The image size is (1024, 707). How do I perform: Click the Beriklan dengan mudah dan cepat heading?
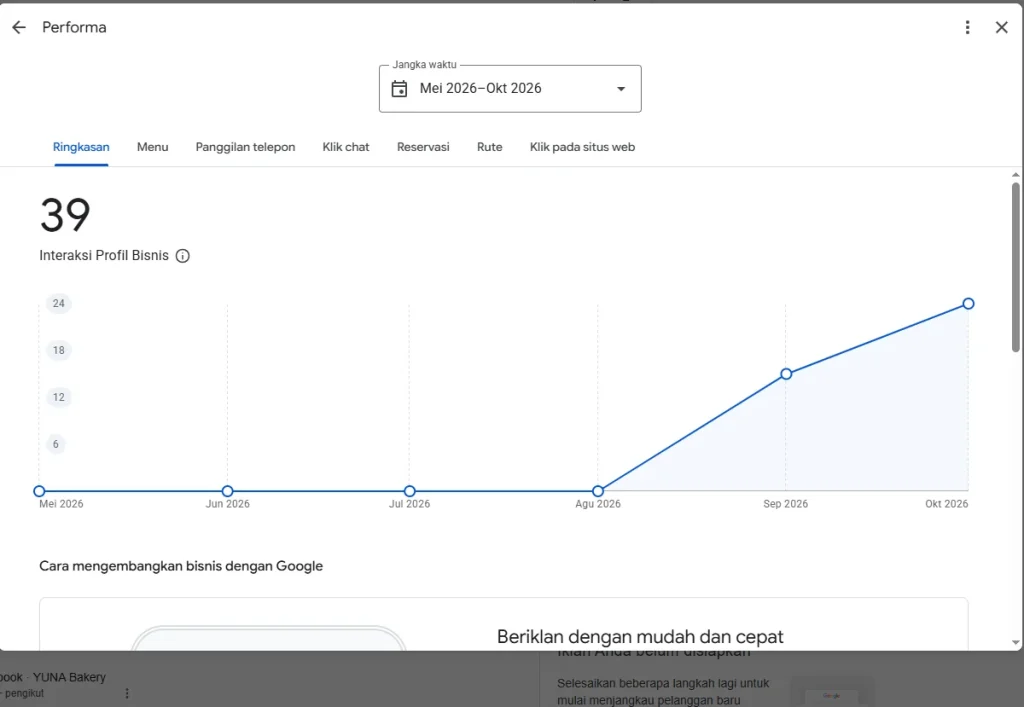pyautogui.click(x=640, y=636)
